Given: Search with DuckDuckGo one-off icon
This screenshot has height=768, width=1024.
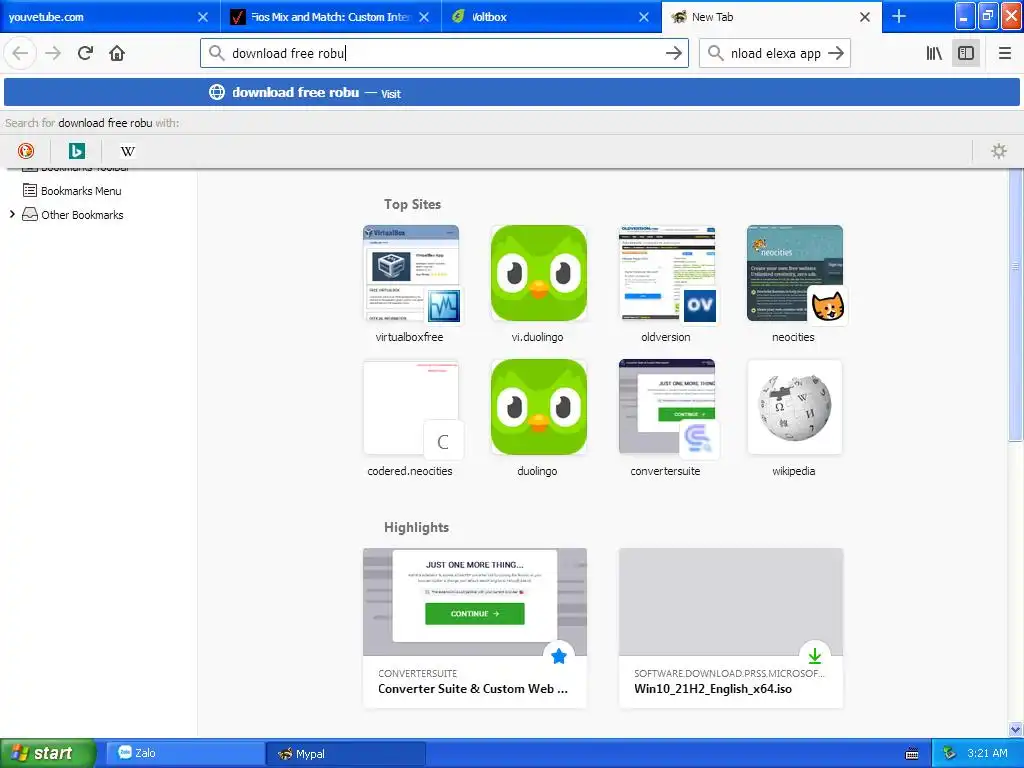Looking at the screenshot, I should coord(25,151).
